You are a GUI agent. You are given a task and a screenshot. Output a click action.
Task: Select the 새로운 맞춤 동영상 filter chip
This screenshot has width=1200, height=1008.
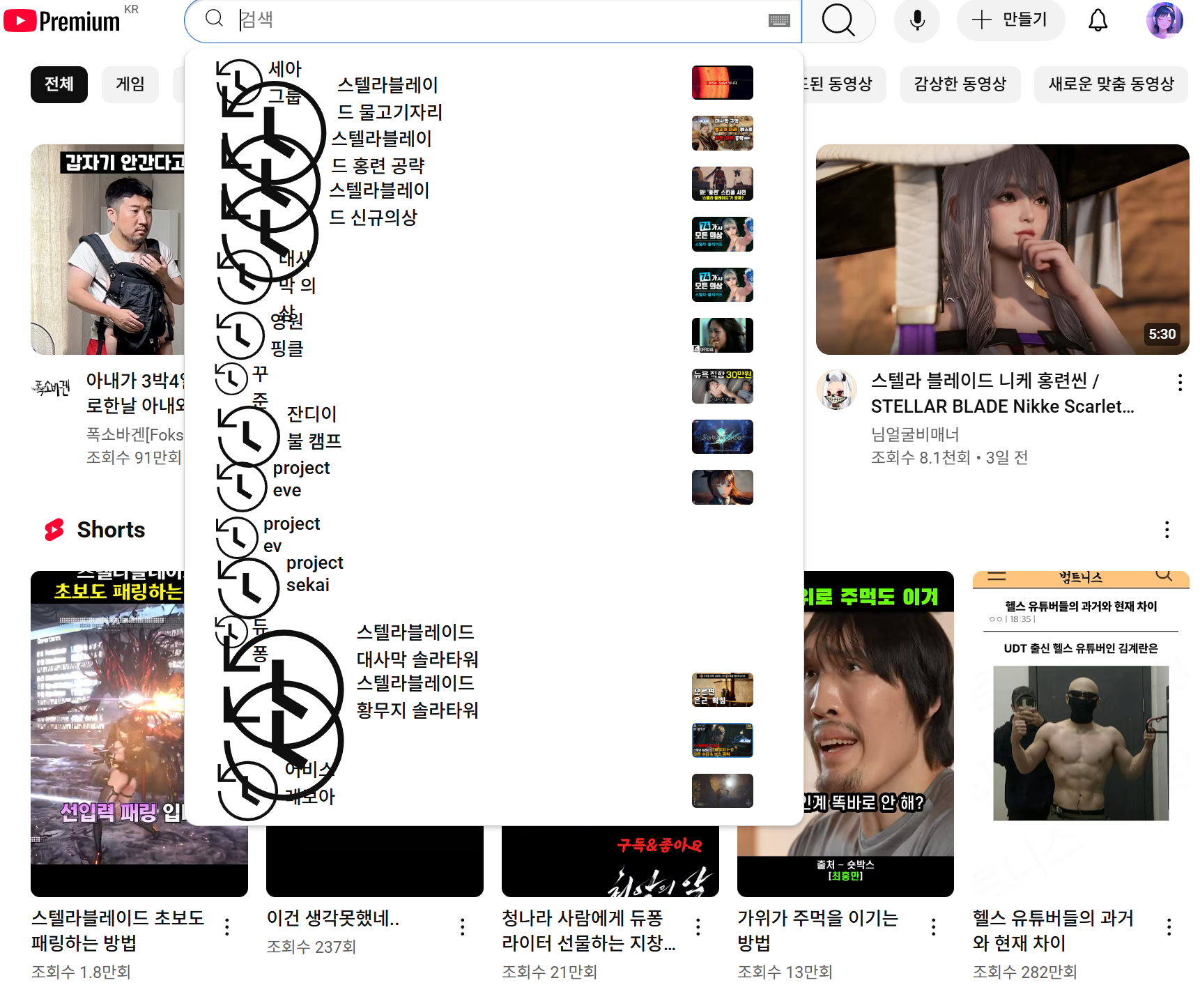pos(1111,84)
